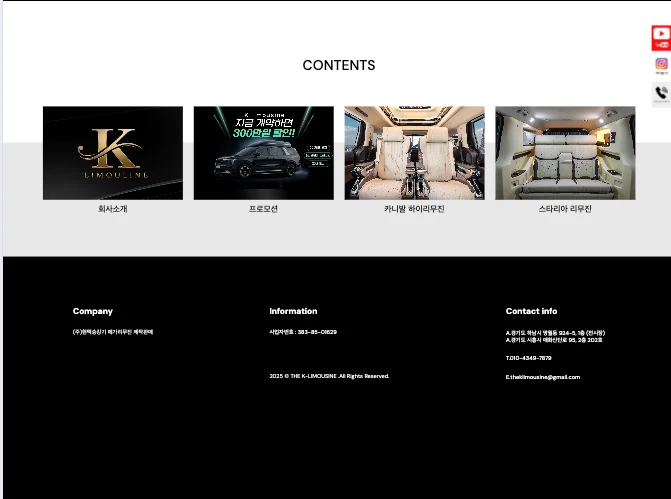Click the Contact info footer heading
The width and height of the screenshot is (671, 499).
531,311
